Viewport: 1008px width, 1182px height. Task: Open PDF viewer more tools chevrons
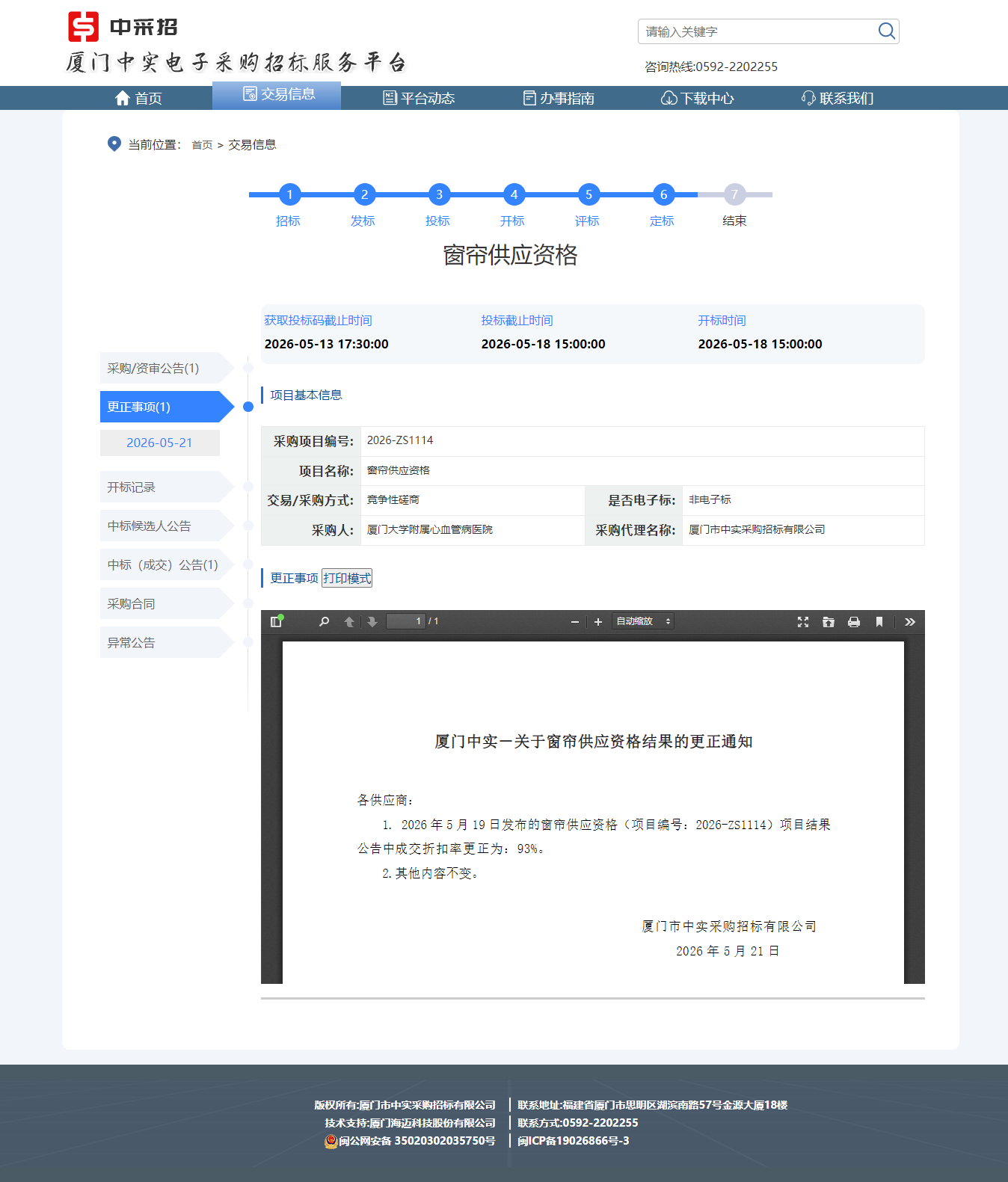point(909,621)
